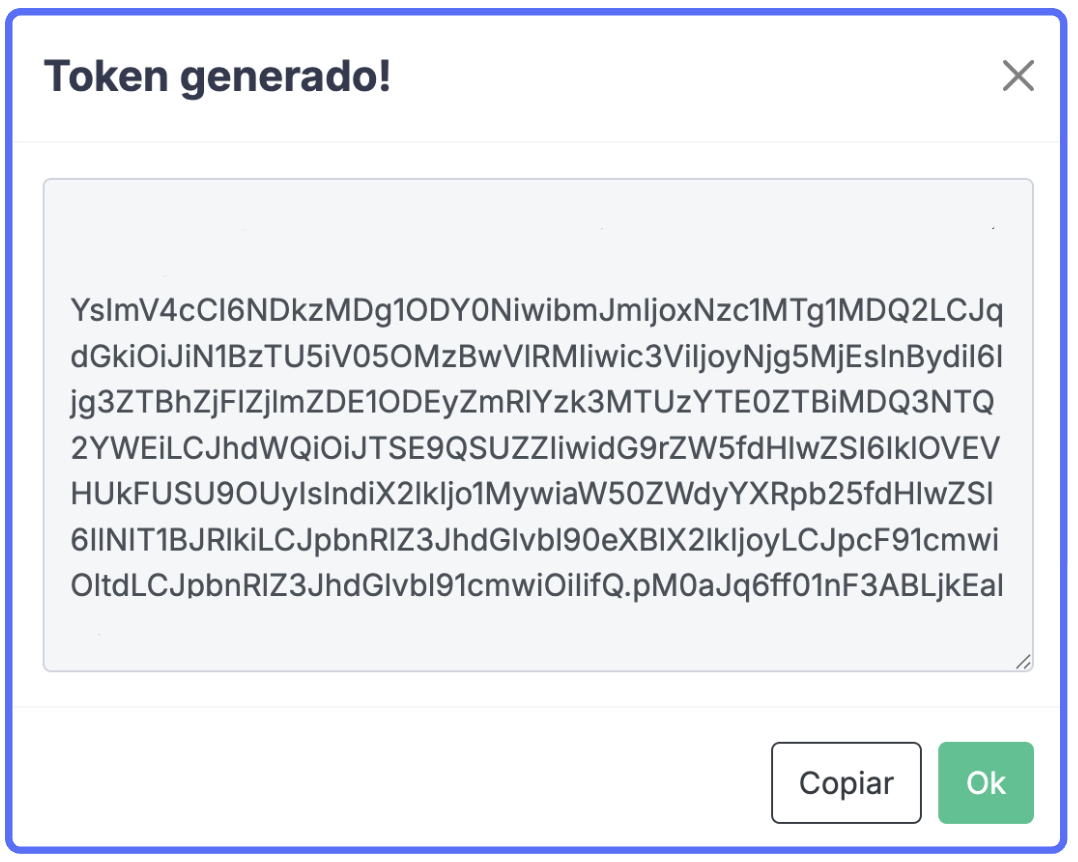Click the textarea resize handle corner

pyautogui.click(x=1022, y=661)
